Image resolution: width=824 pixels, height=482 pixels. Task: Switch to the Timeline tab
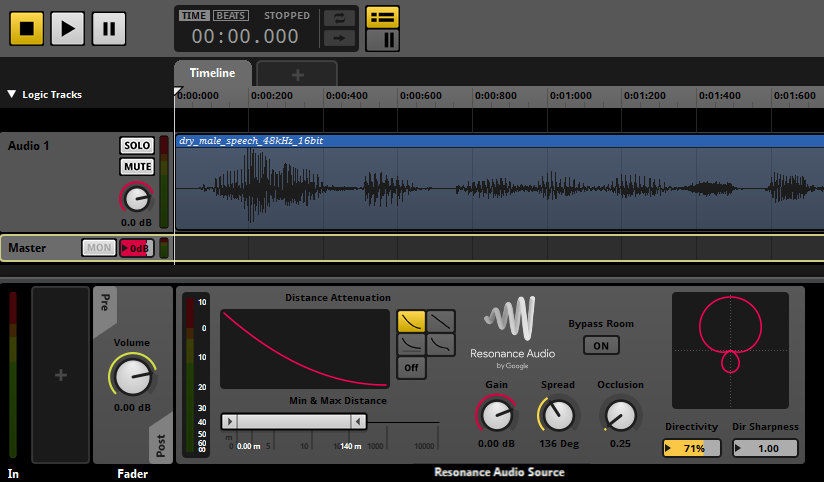[212, 73]
